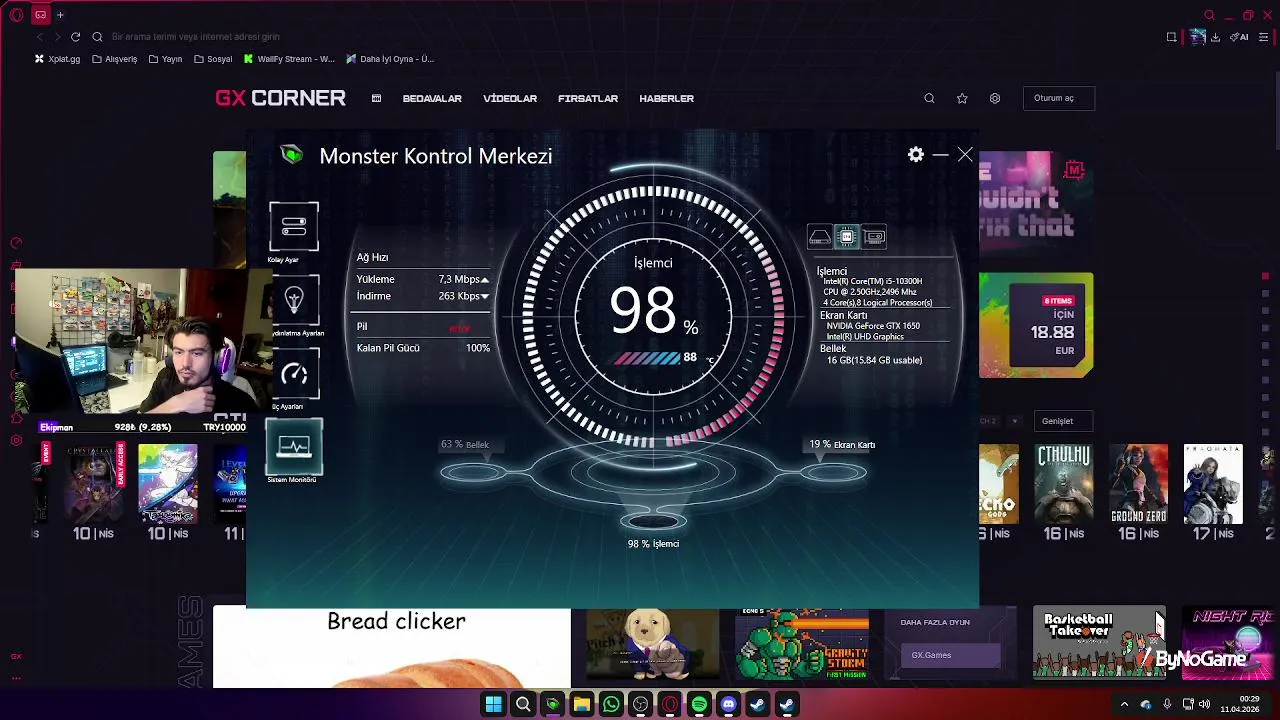This screenshot has width=1280, height=720.
Task: Open OBS Studio from the taskbar
Action: click(640, 705)
